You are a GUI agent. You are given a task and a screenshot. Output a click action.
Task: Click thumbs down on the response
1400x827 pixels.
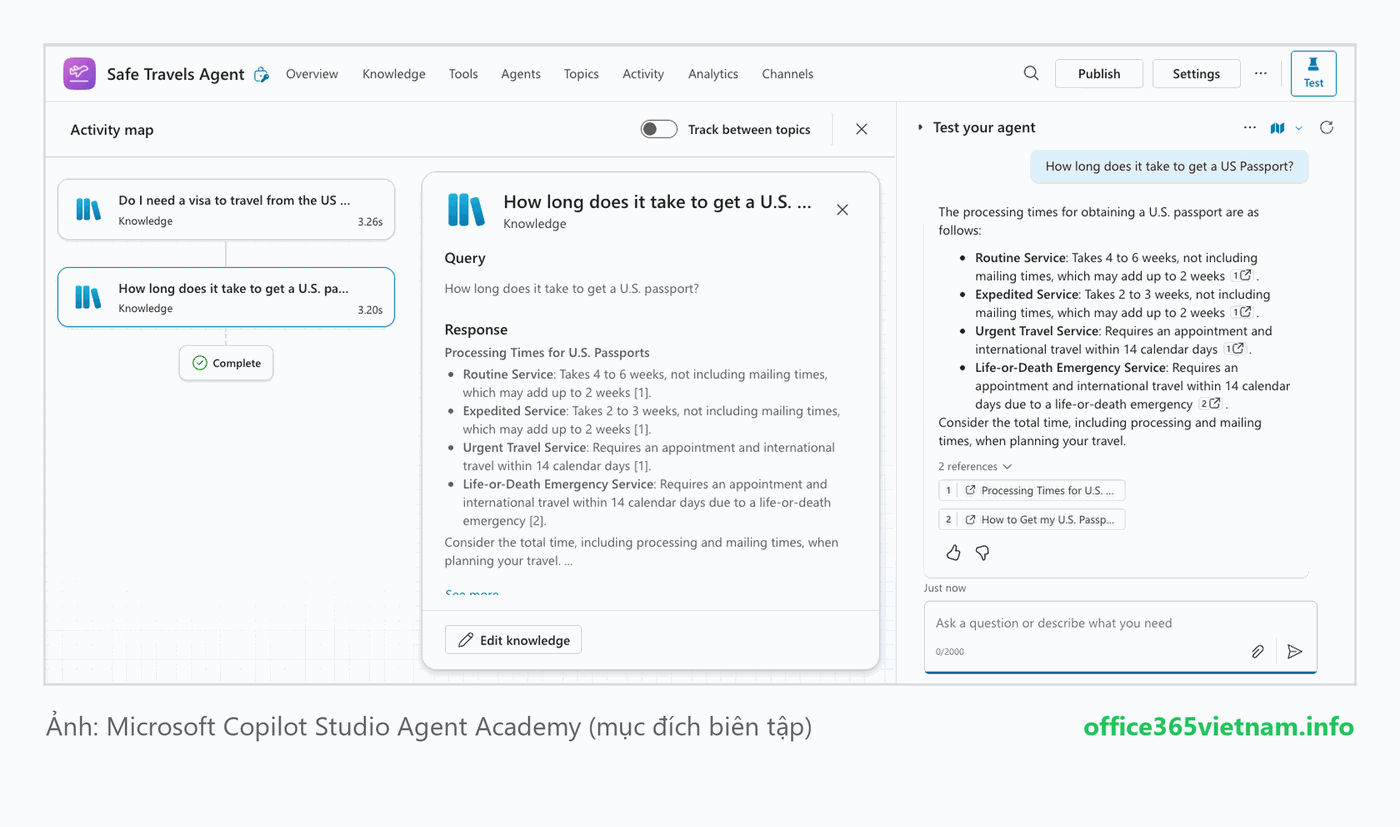982,553
